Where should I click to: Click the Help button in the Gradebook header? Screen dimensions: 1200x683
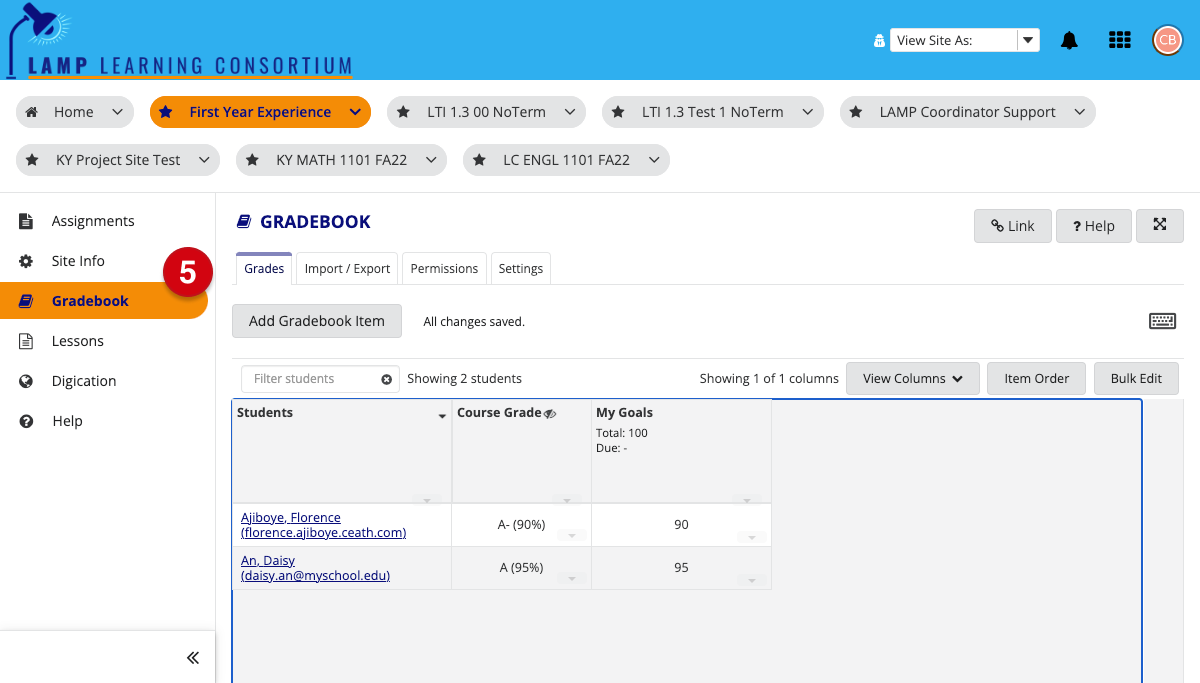[x=1094, y=226]
